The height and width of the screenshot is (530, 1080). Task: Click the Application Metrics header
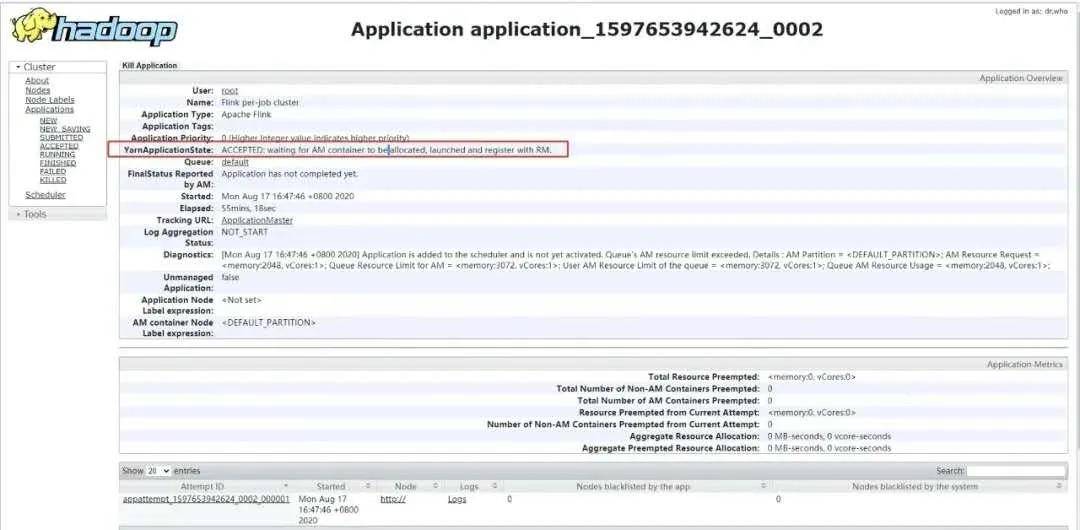[x=1024, y=364]
